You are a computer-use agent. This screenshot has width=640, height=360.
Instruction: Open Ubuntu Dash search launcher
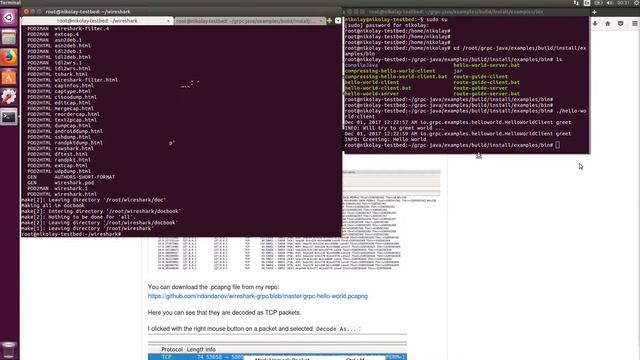coord(9,18)
